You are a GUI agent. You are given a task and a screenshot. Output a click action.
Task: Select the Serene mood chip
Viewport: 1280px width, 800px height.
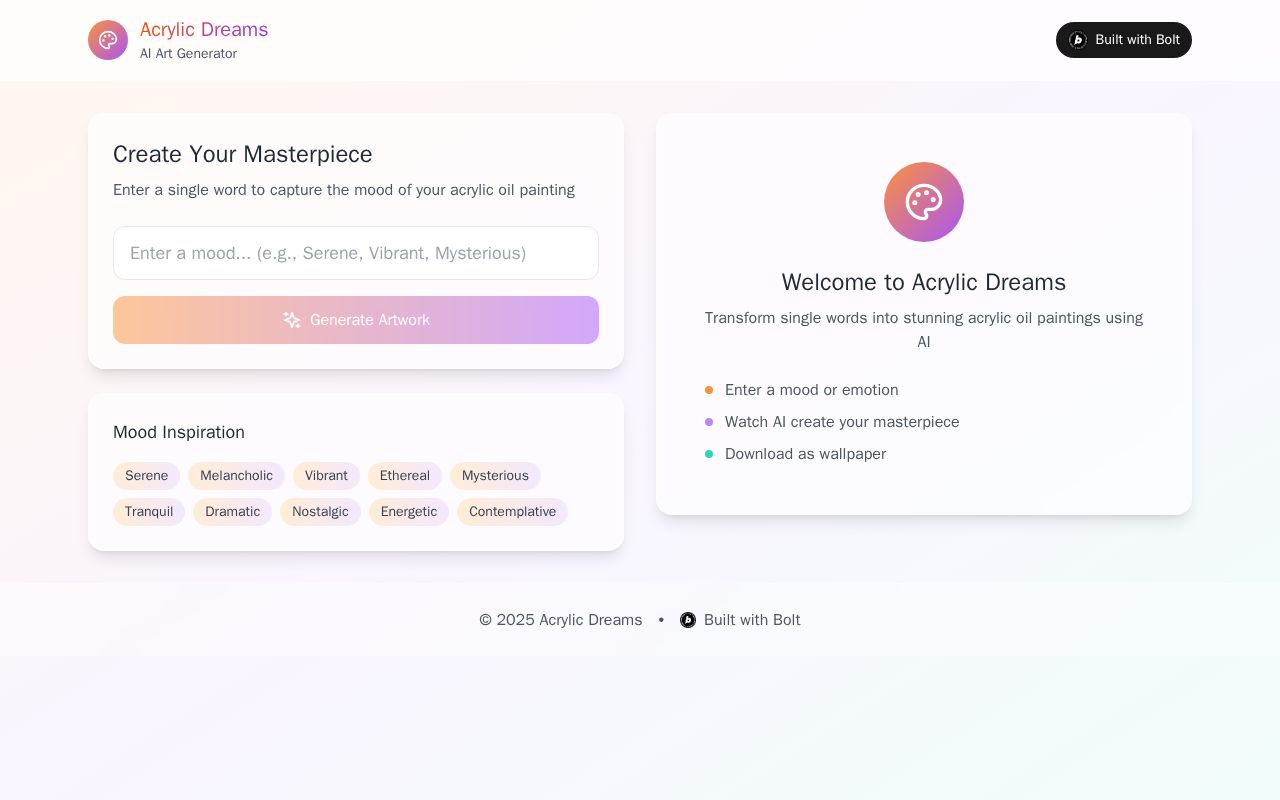(x=146, y=476)
